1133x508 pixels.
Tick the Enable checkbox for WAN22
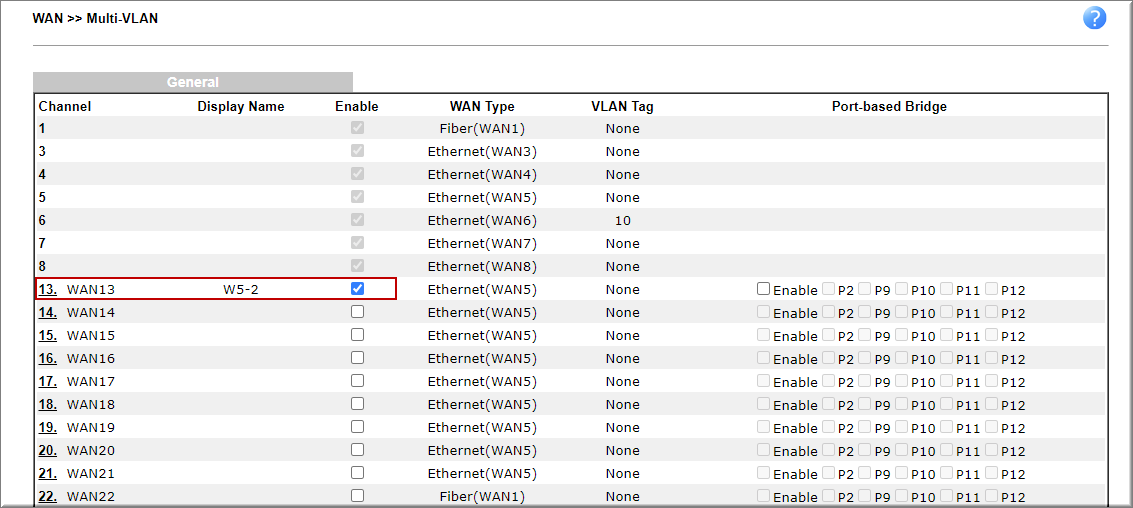(x=357, y=496)
